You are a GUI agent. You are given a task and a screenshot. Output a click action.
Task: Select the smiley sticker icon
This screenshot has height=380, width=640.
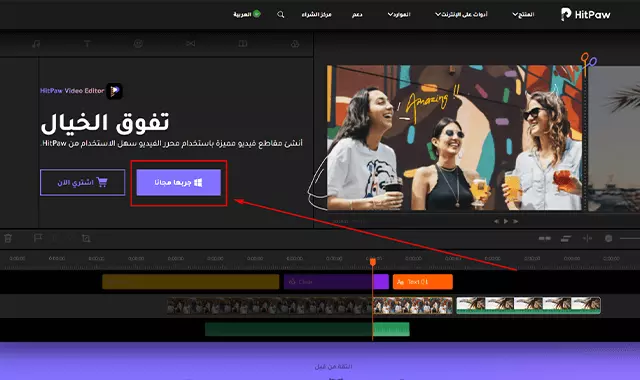(138, 44)
